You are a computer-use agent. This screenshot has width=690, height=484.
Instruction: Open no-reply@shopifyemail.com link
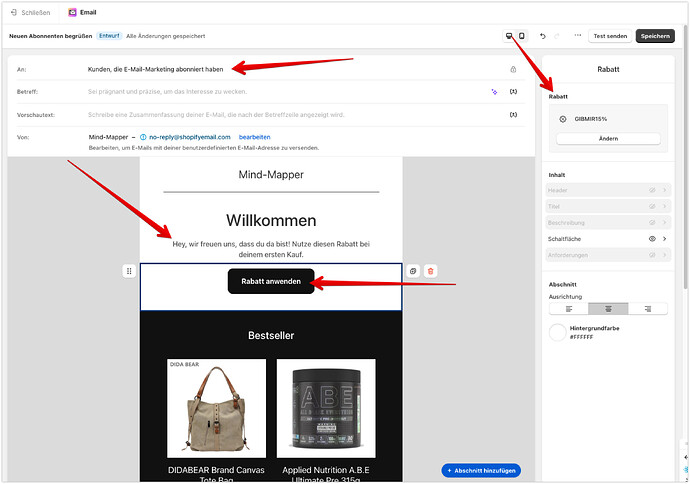[190, 137]
